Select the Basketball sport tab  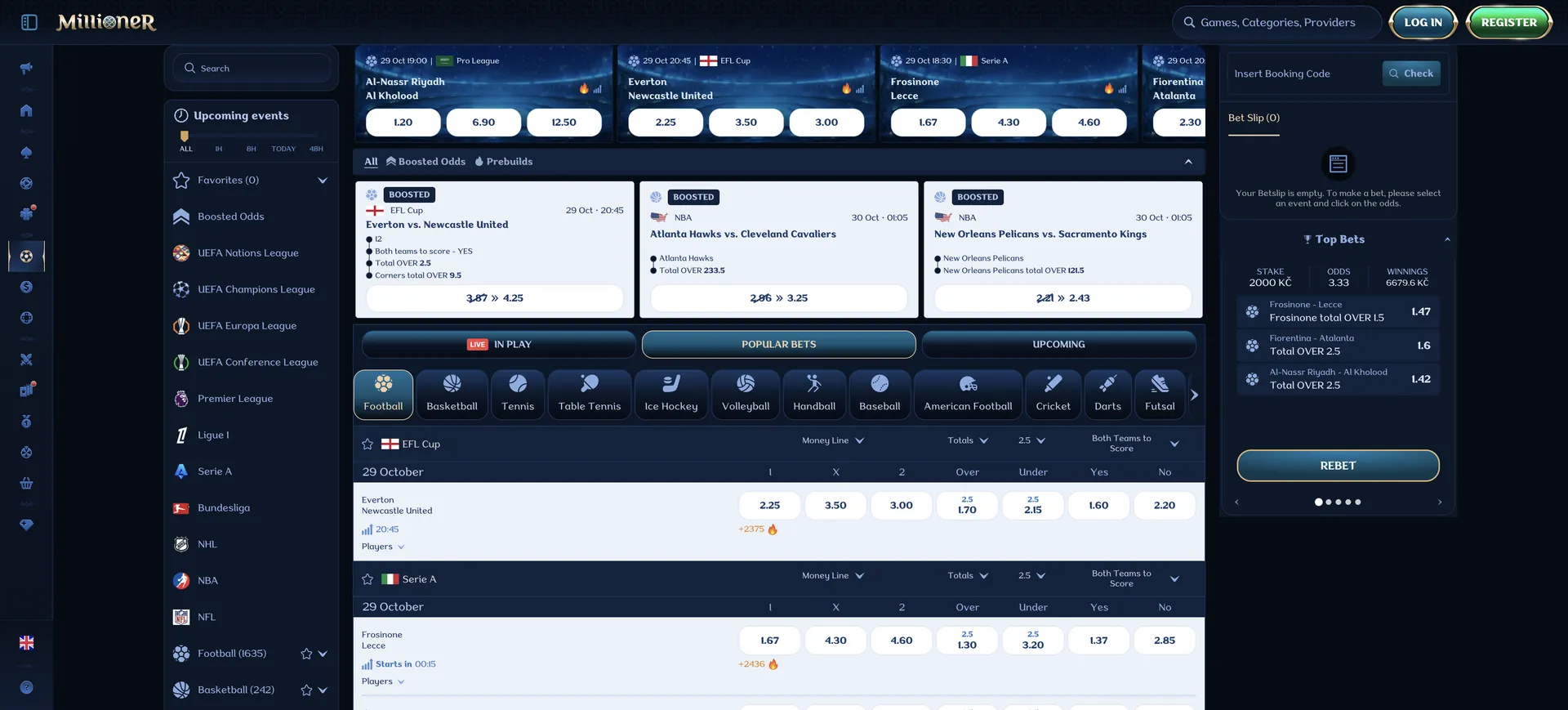(x=452, y=395)
